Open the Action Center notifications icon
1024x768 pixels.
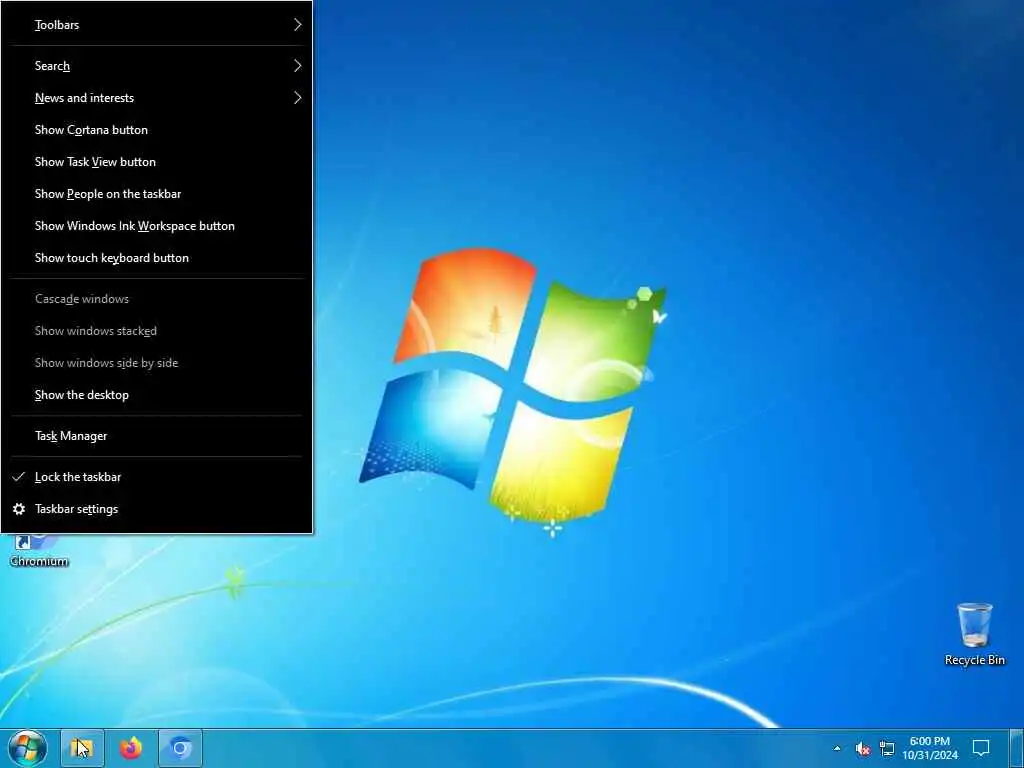click(981, 748)
